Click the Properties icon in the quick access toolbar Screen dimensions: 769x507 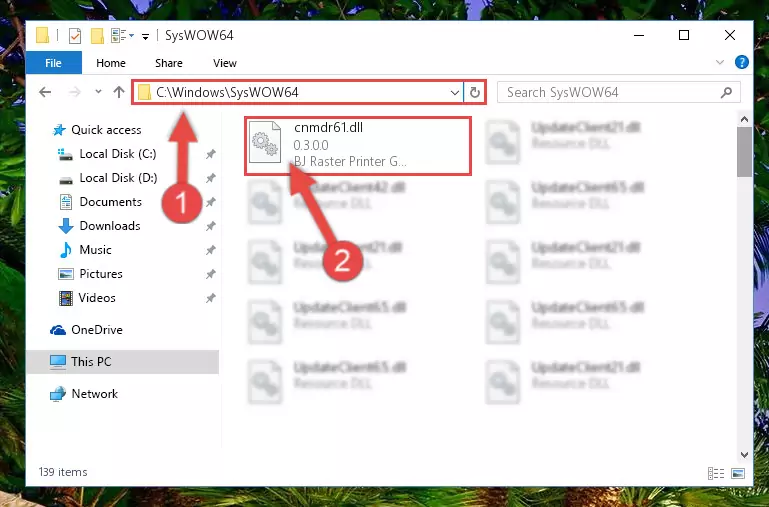(75, 36)
